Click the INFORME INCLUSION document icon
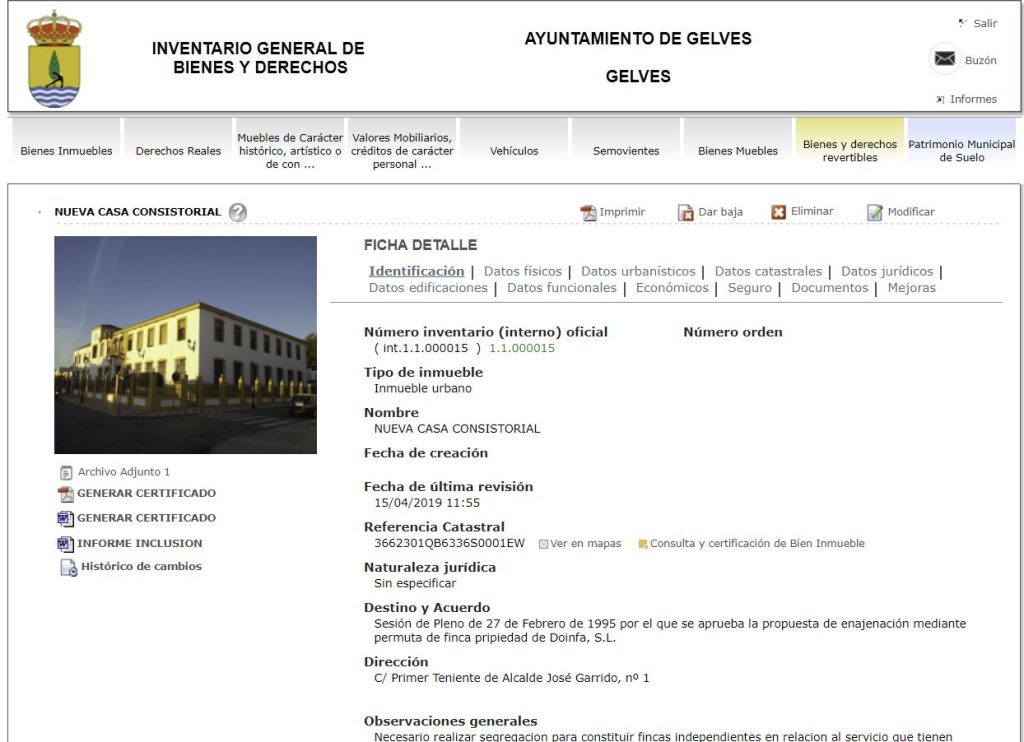The height and width of the screenshot is (742, 1024). pos(66,544)
